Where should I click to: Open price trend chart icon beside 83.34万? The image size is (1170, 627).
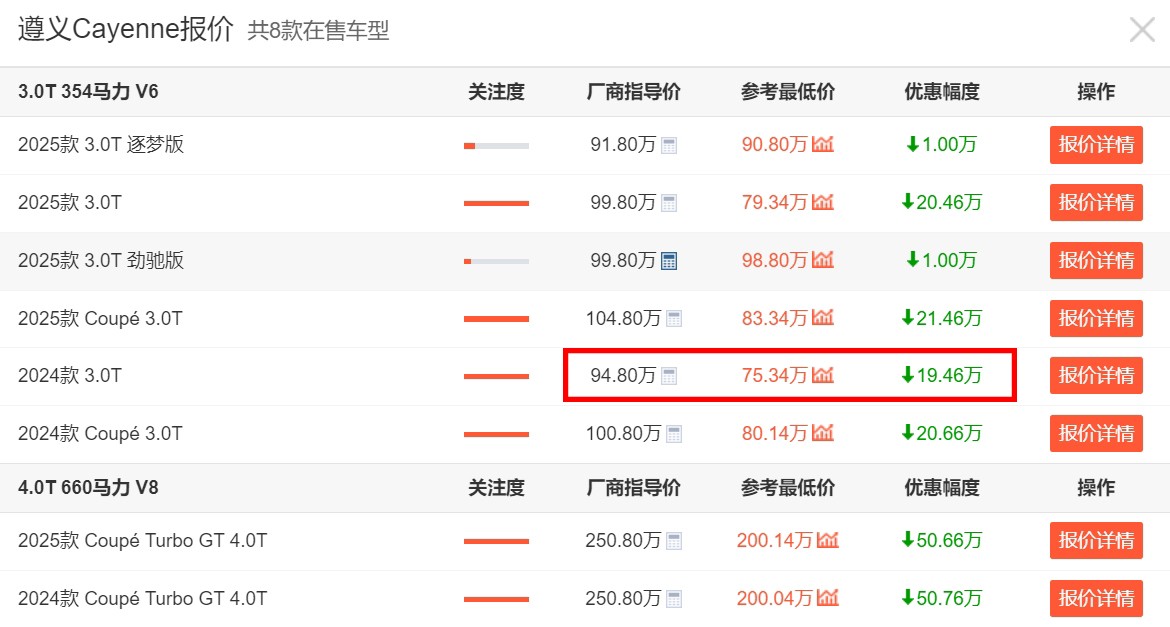coord(822,317)
